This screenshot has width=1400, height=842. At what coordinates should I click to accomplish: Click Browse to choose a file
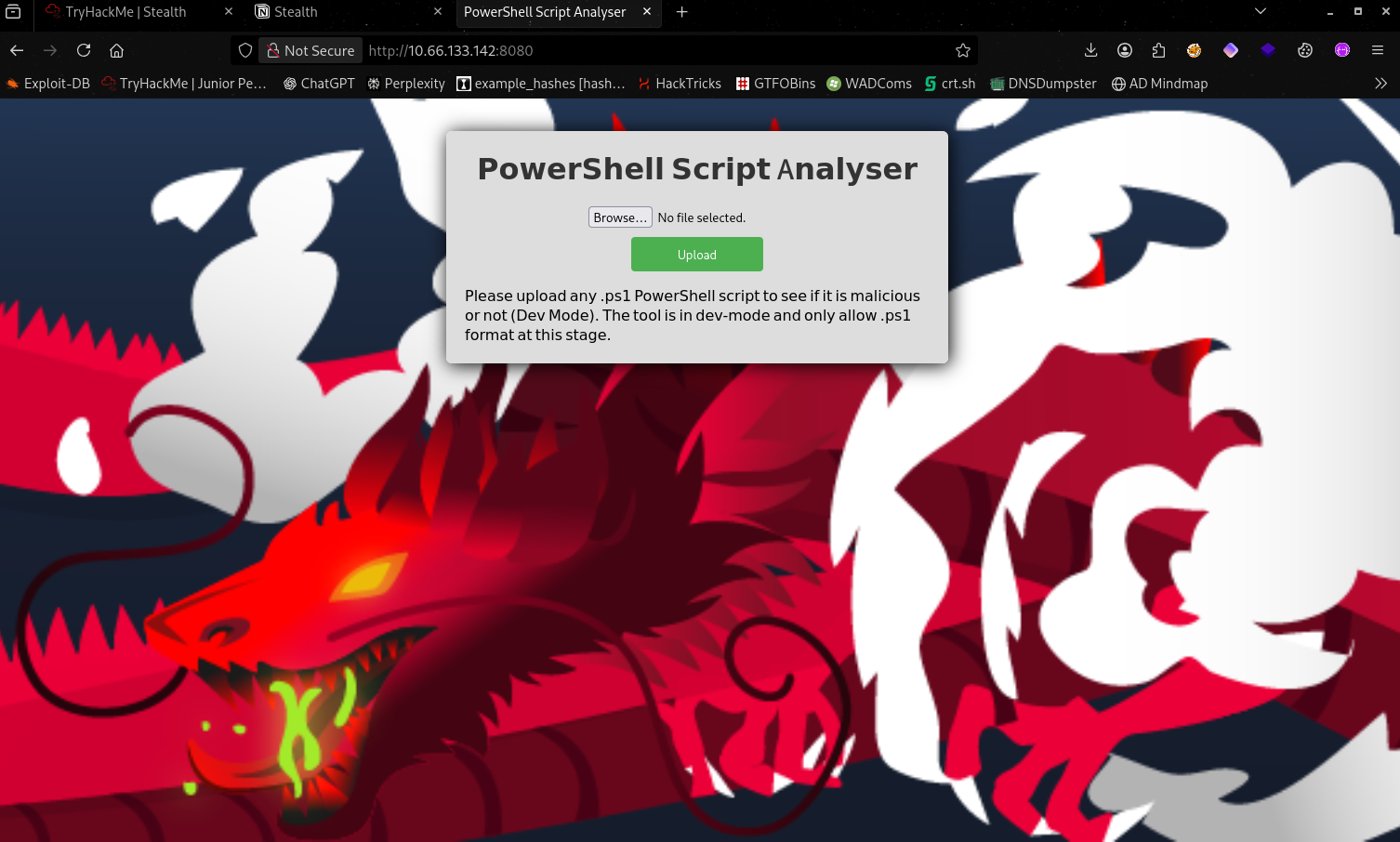pyautogui.click(x=620, y=217)
